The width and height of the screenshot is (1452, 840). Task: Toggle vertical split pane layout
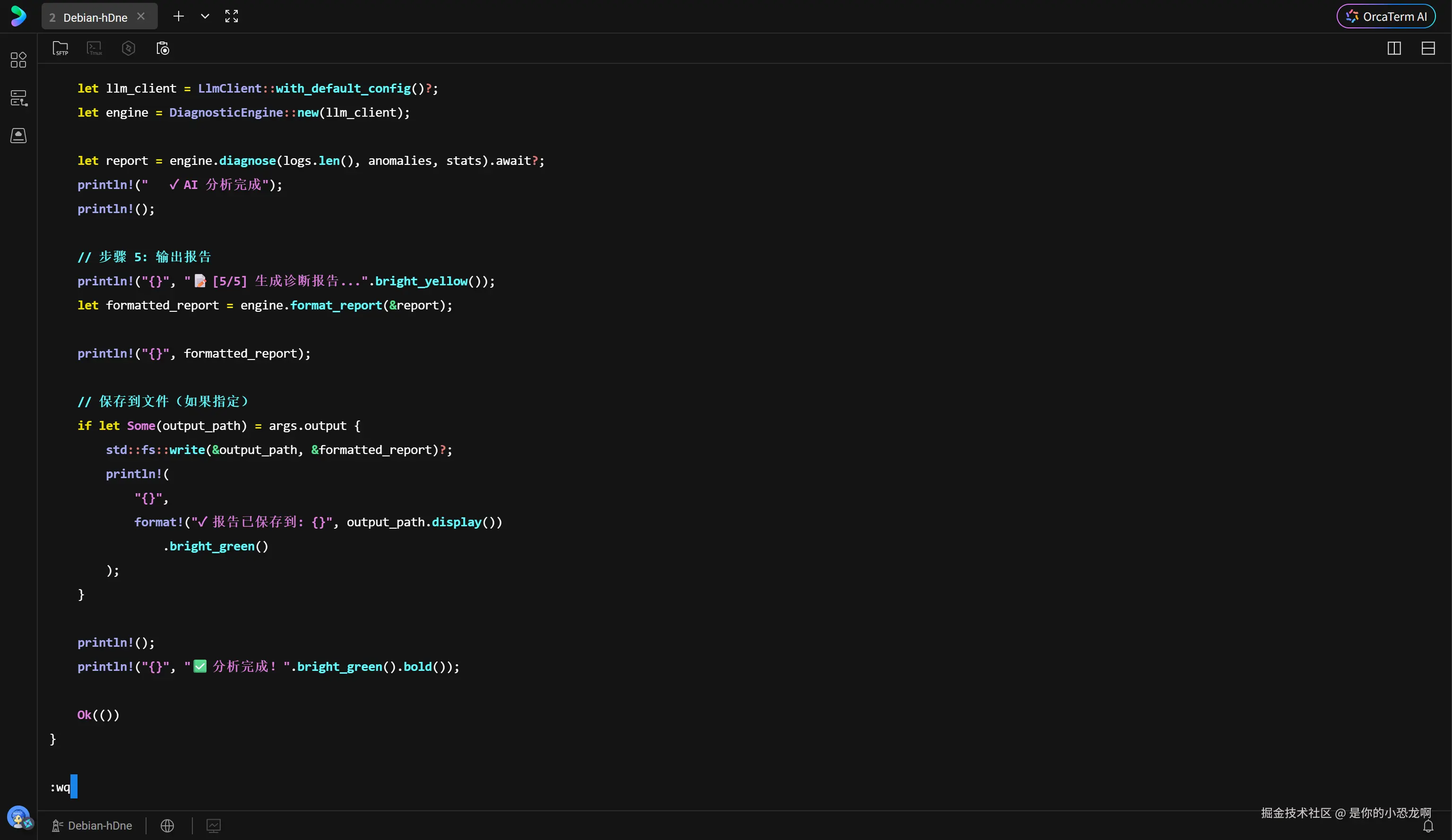coord(1394,48)
